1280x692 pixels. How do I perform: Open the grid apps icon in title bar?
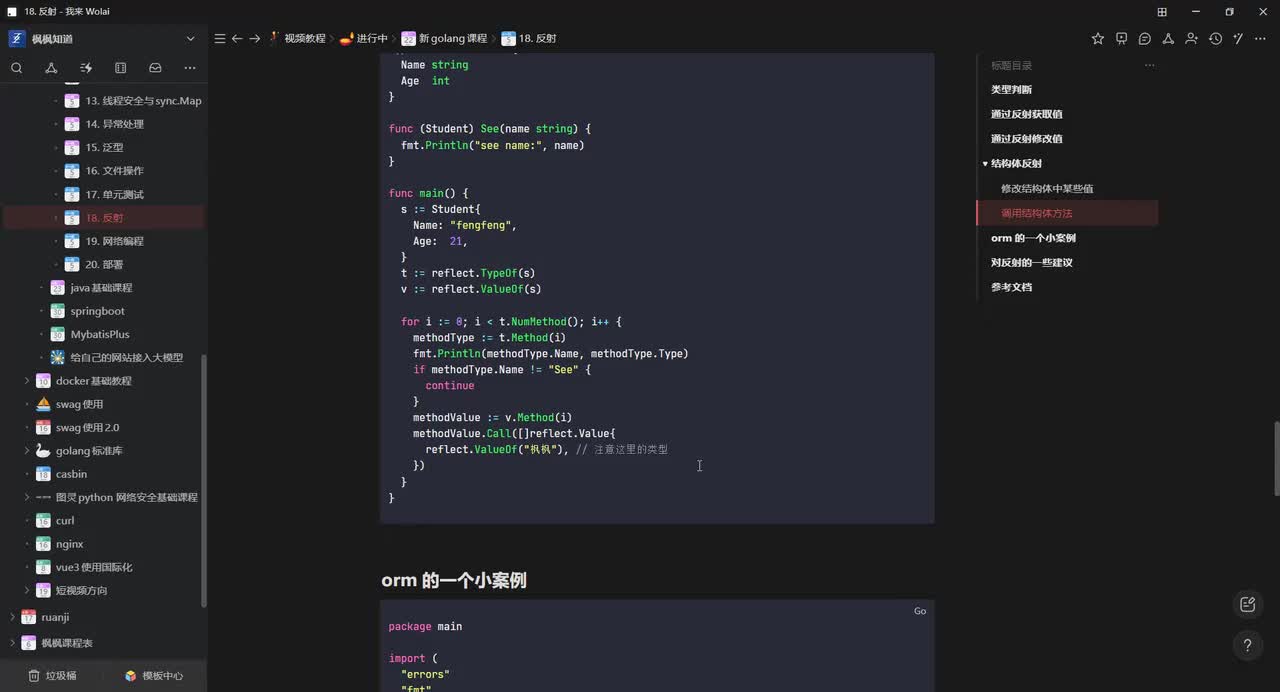pos(1162,12)
